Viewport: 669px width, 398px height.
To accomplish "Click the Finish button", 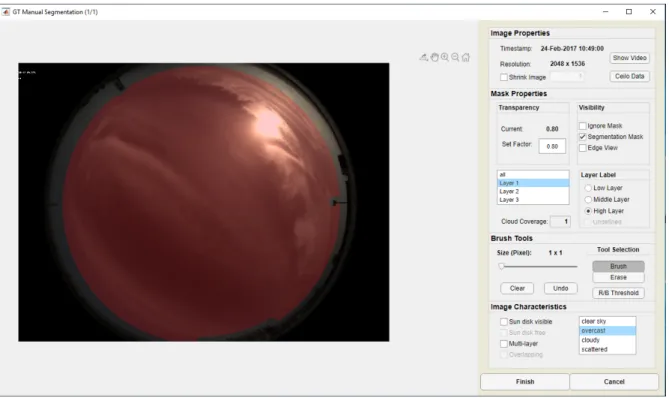I will pos(525,382).
